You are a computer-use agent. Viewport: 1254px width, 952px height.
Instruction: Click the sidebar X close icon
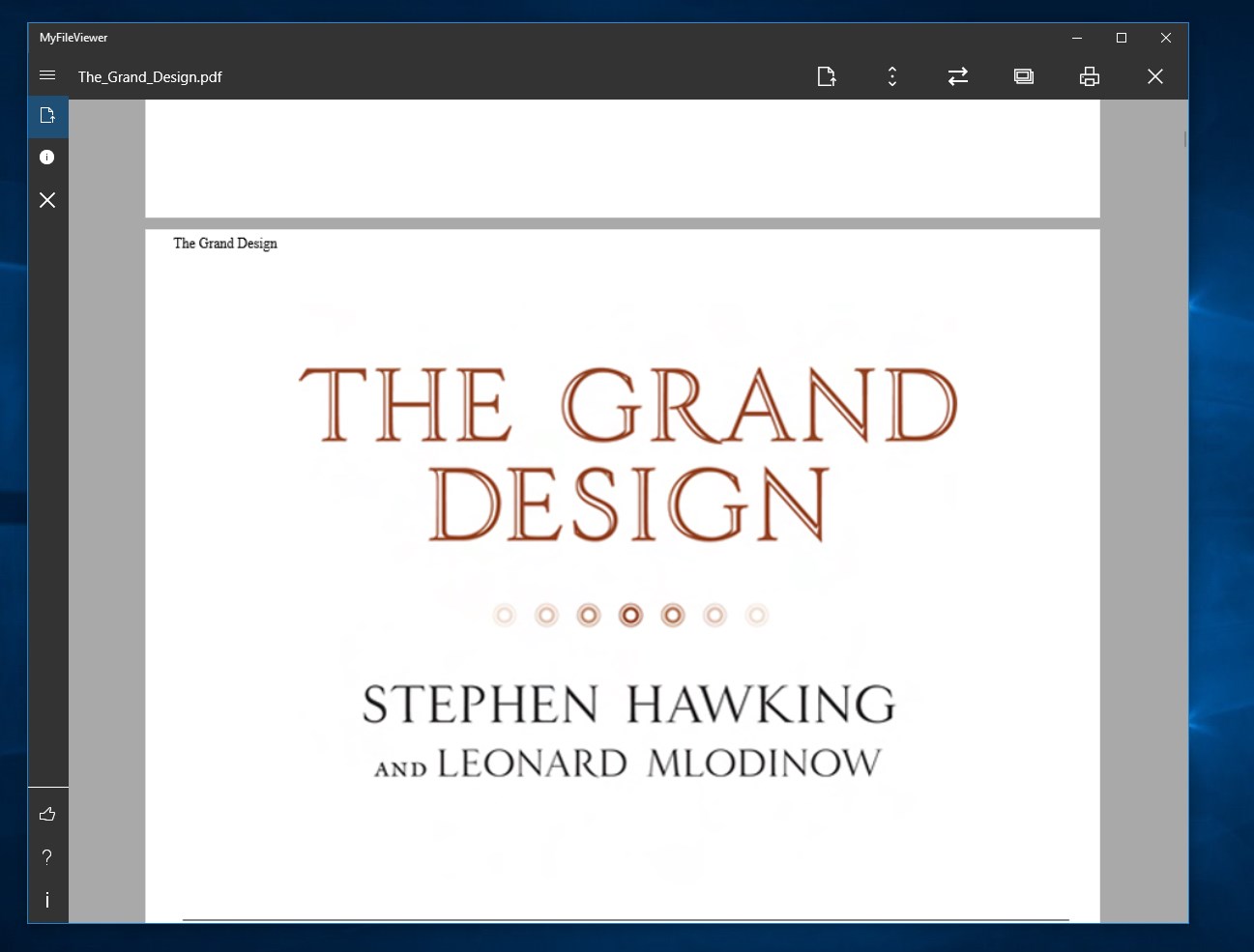pyautogui.click(x=47, y=200)
